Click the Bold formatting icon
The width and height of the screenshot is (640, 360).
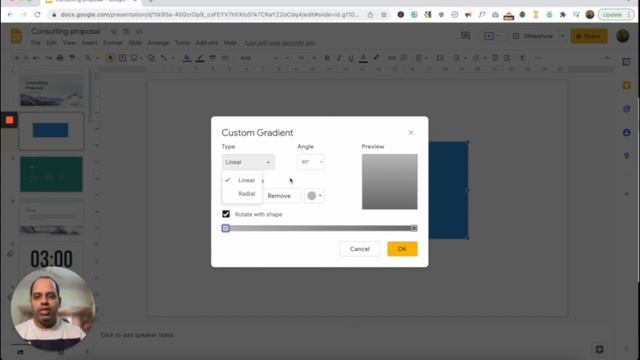pos(327,58)
